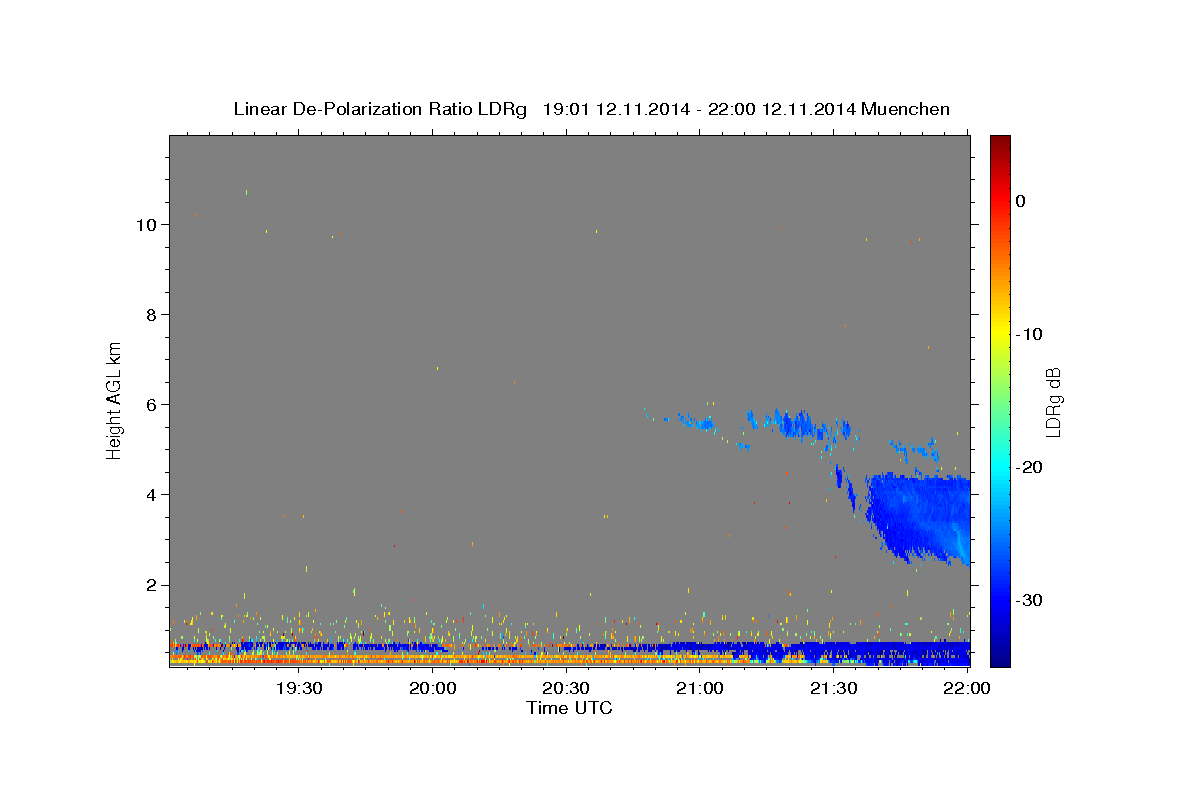The height and width of the screenshot is (800, 1200).
Task: Click the dark red top of the colorbar
Action: pos(1000,145)
